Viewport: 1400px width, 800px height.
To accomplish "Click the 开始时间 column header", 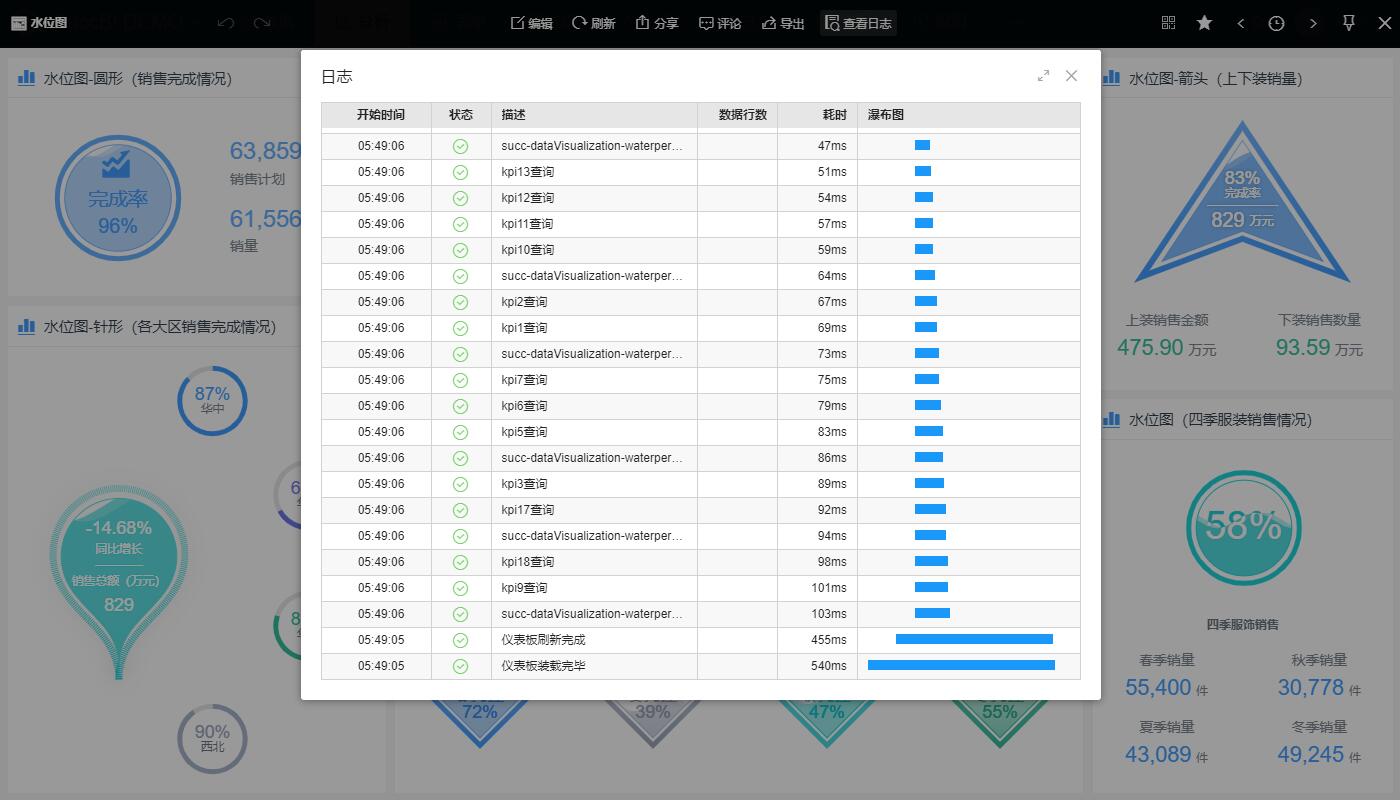I will [380, 115].
